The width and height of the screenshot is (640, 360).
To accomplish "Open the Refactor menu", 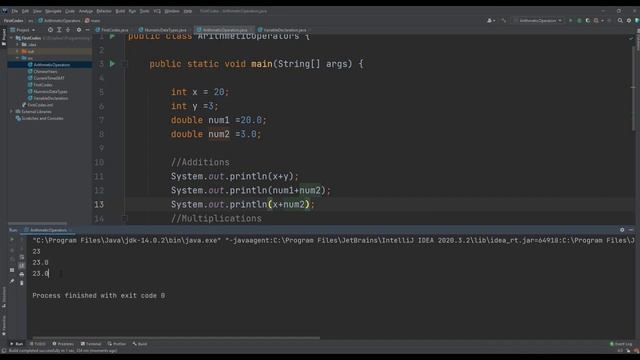I will [104, 11].
